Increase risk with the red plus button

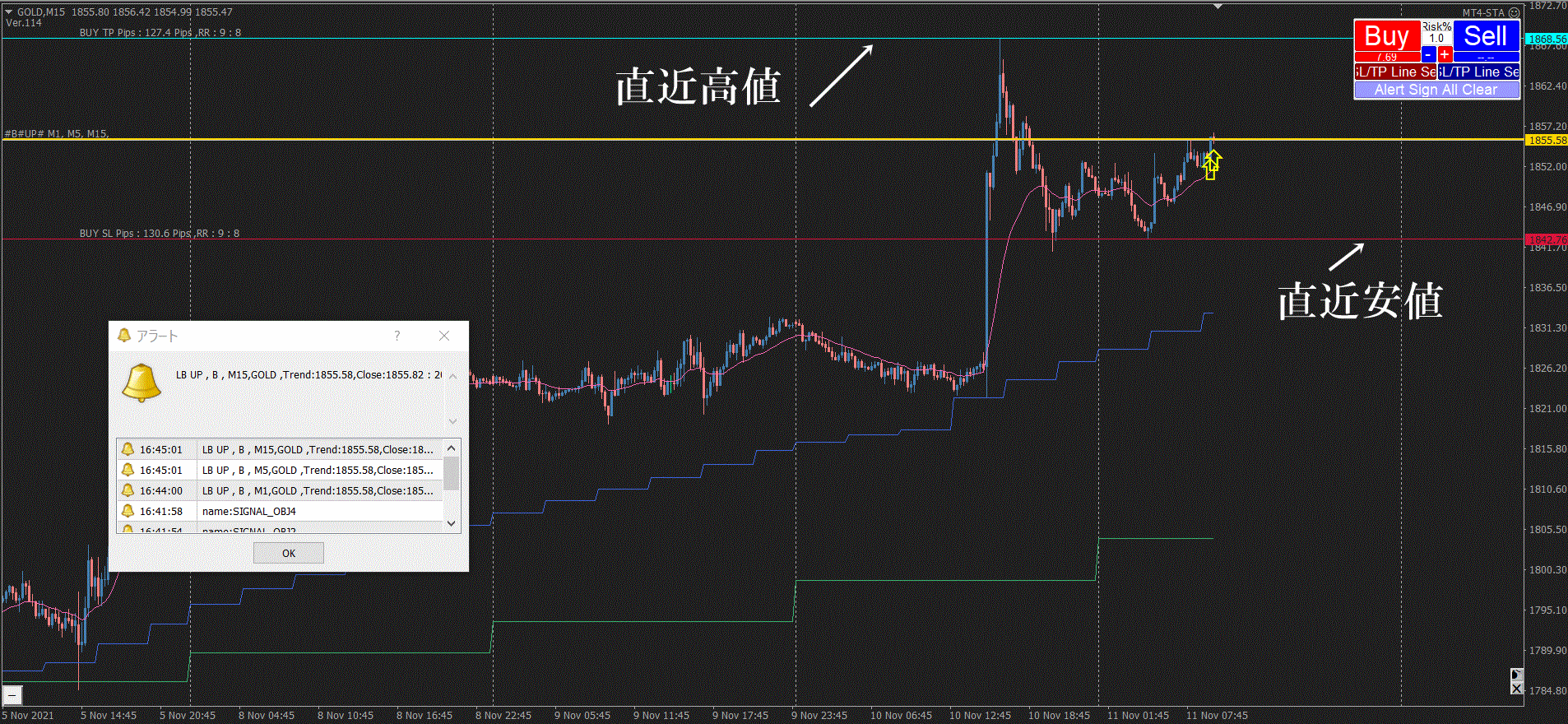coord(1445,54)
